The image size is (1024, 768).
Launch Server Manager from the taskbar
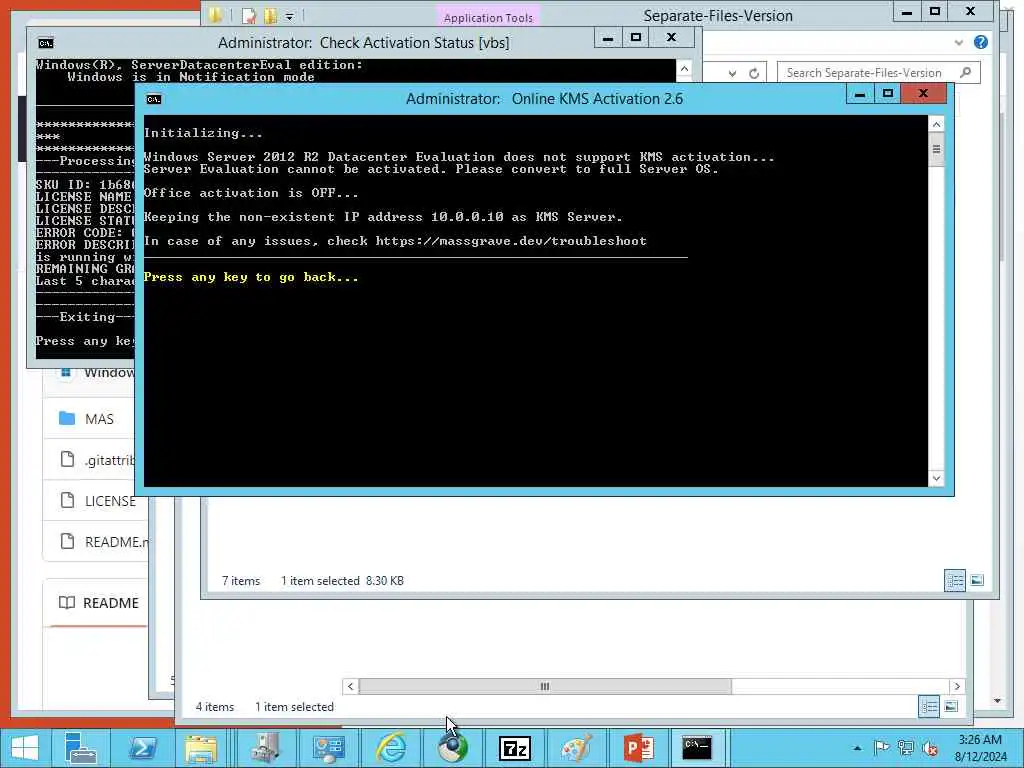[x=81, y=748]
